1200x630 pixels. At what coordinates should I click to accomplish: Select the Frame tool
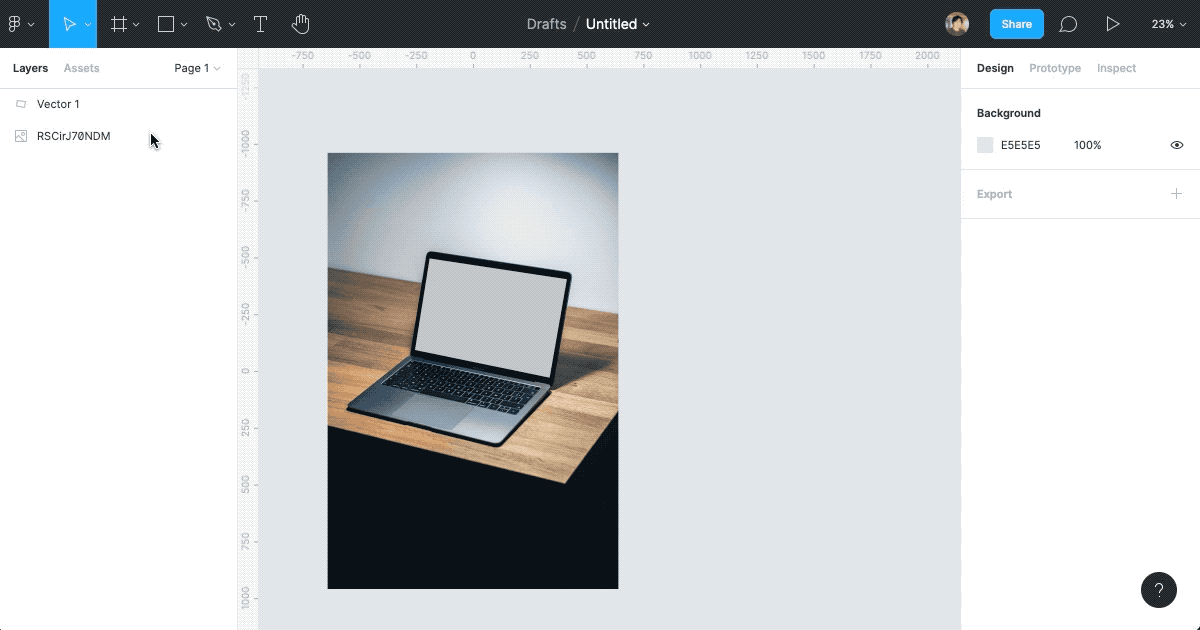(x=120, y=23)
